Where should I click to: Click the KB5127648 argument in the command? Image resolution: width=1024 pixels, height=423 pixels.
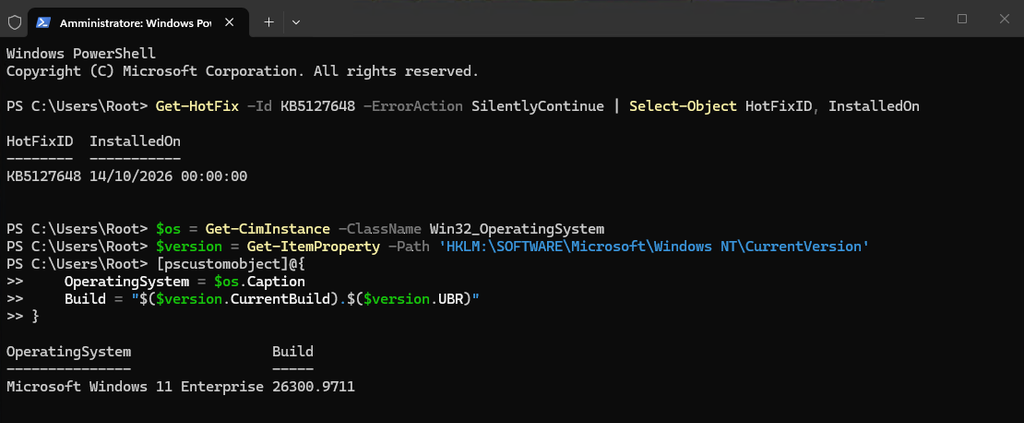pos(318,106)
